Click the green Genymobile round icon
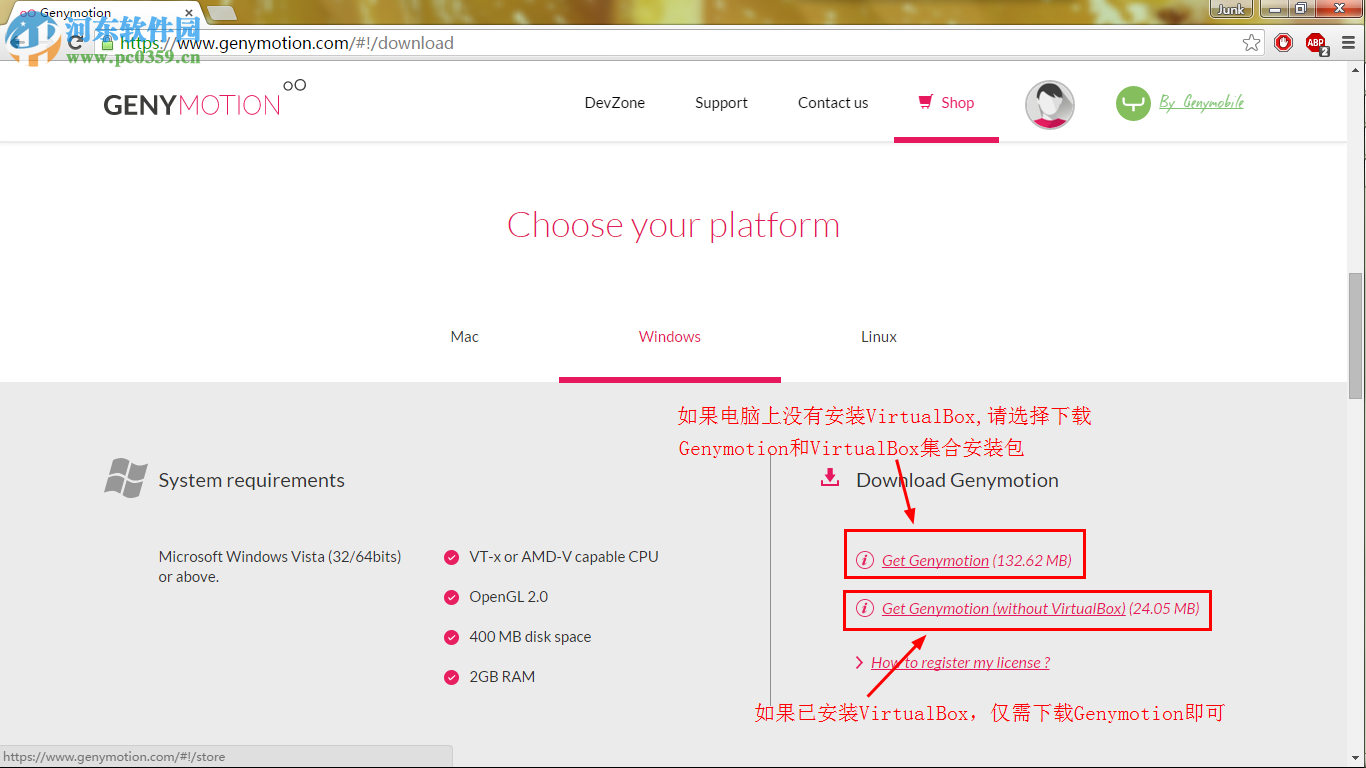Image resolution: width=1366 pixels, height=768 pixels. [1133, 103]
